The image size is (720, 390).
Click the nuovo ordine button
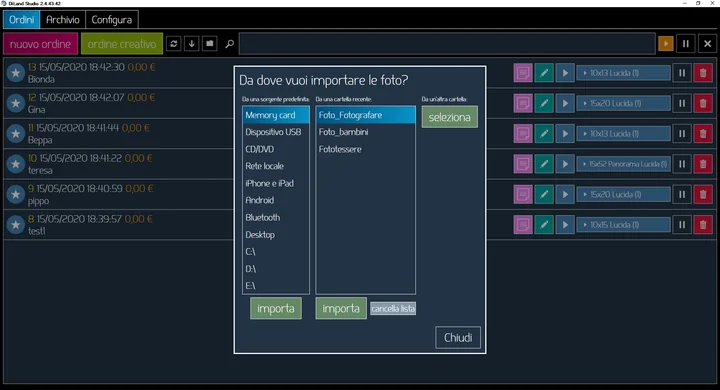(x=40, y=44)
